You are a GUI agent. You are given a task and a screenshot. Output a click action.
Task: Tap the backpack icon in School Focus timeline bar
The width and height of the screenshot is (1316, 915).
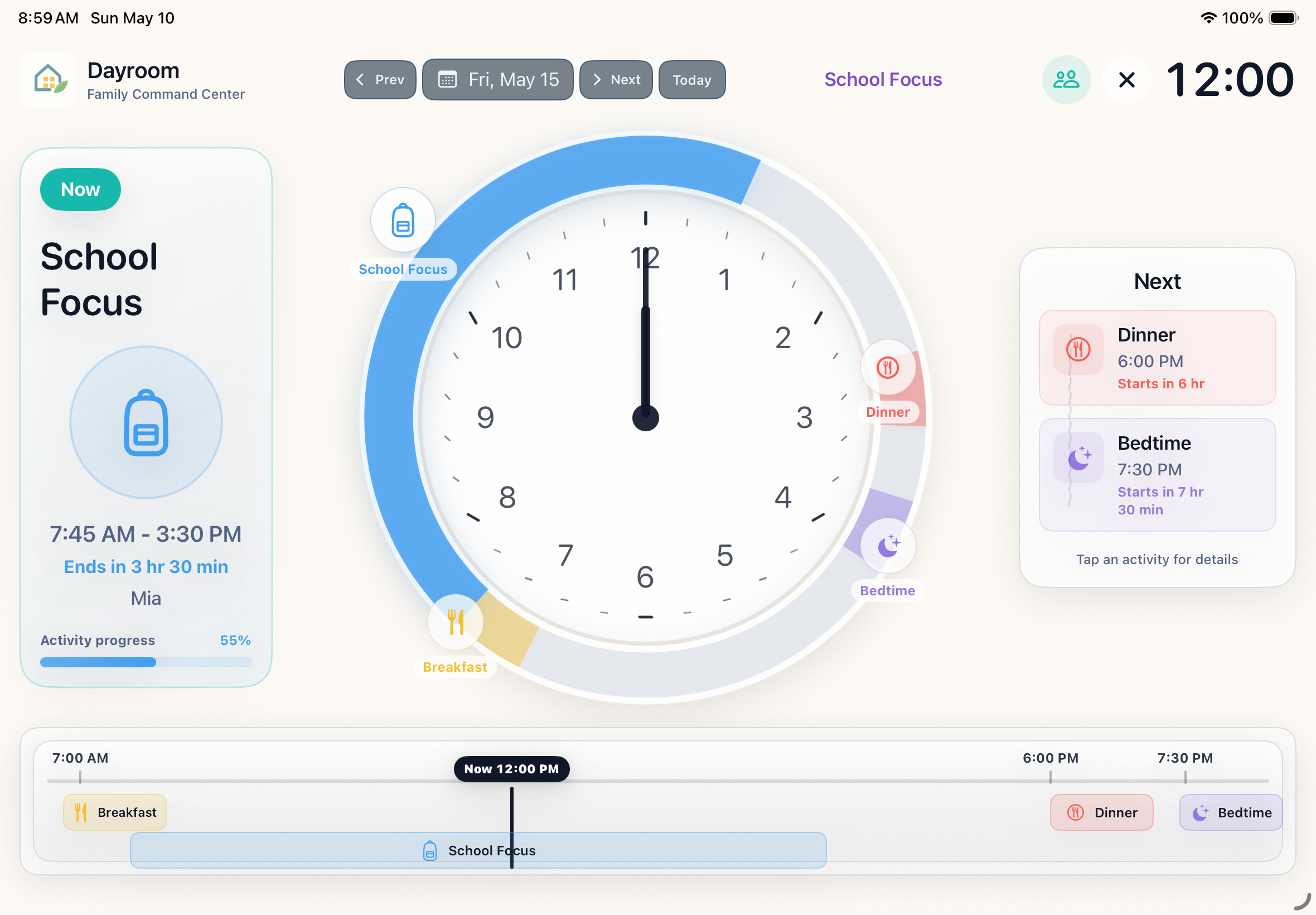coord(430,850)
